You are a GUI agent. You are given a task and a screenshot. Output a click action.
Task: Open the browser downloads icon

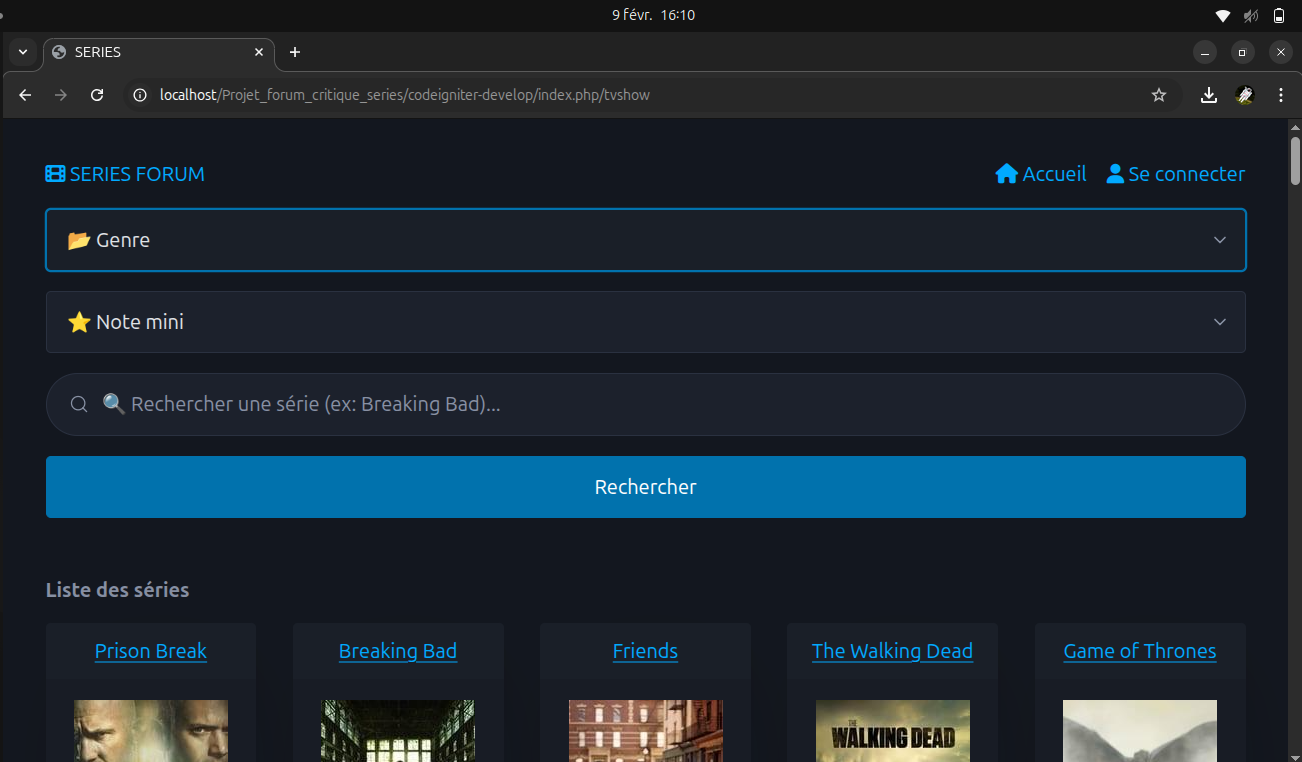coord(1209,95)
